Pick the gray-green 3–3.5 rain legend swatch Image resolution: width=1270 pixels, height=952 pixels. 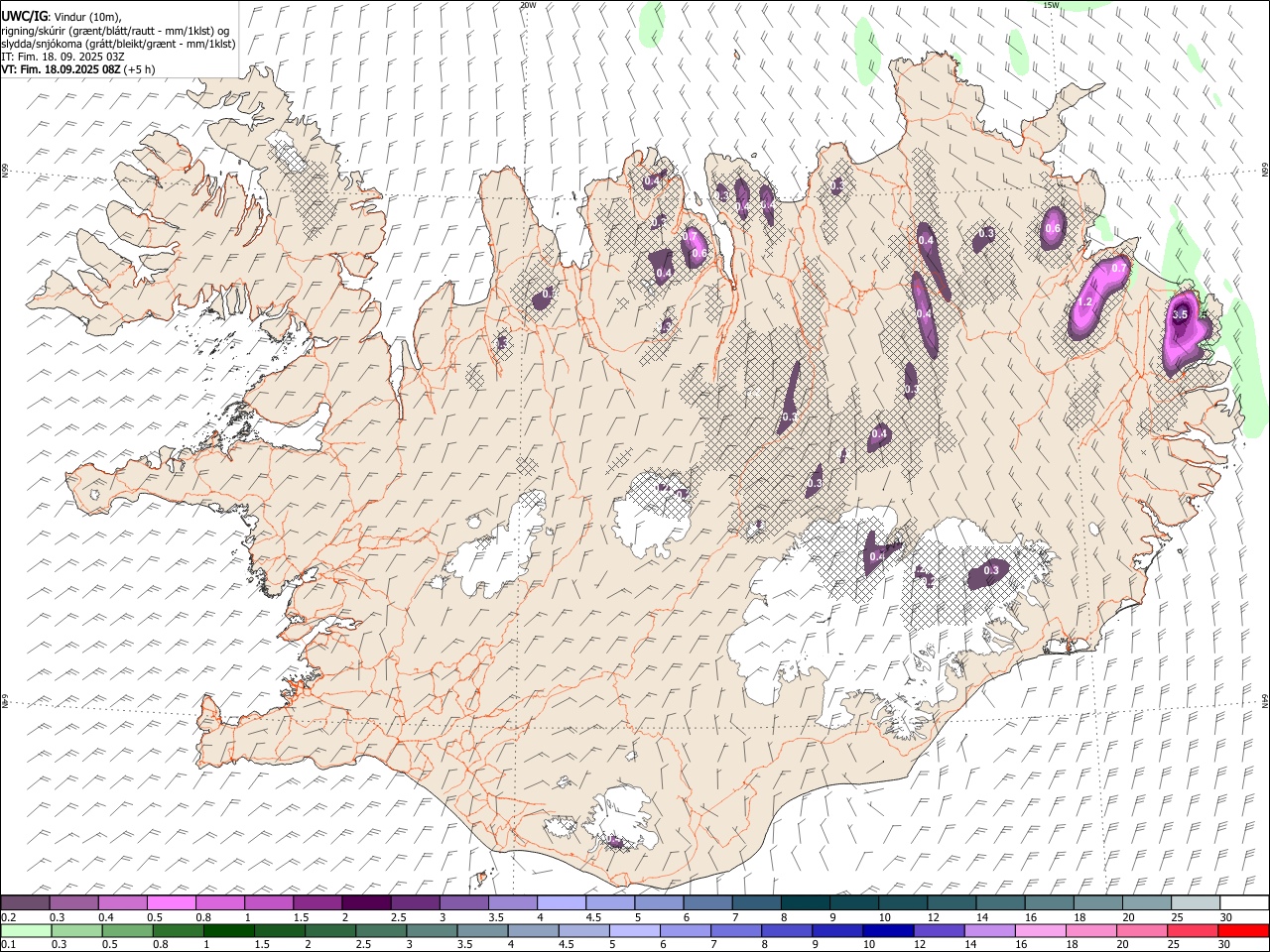pos(432,930)
